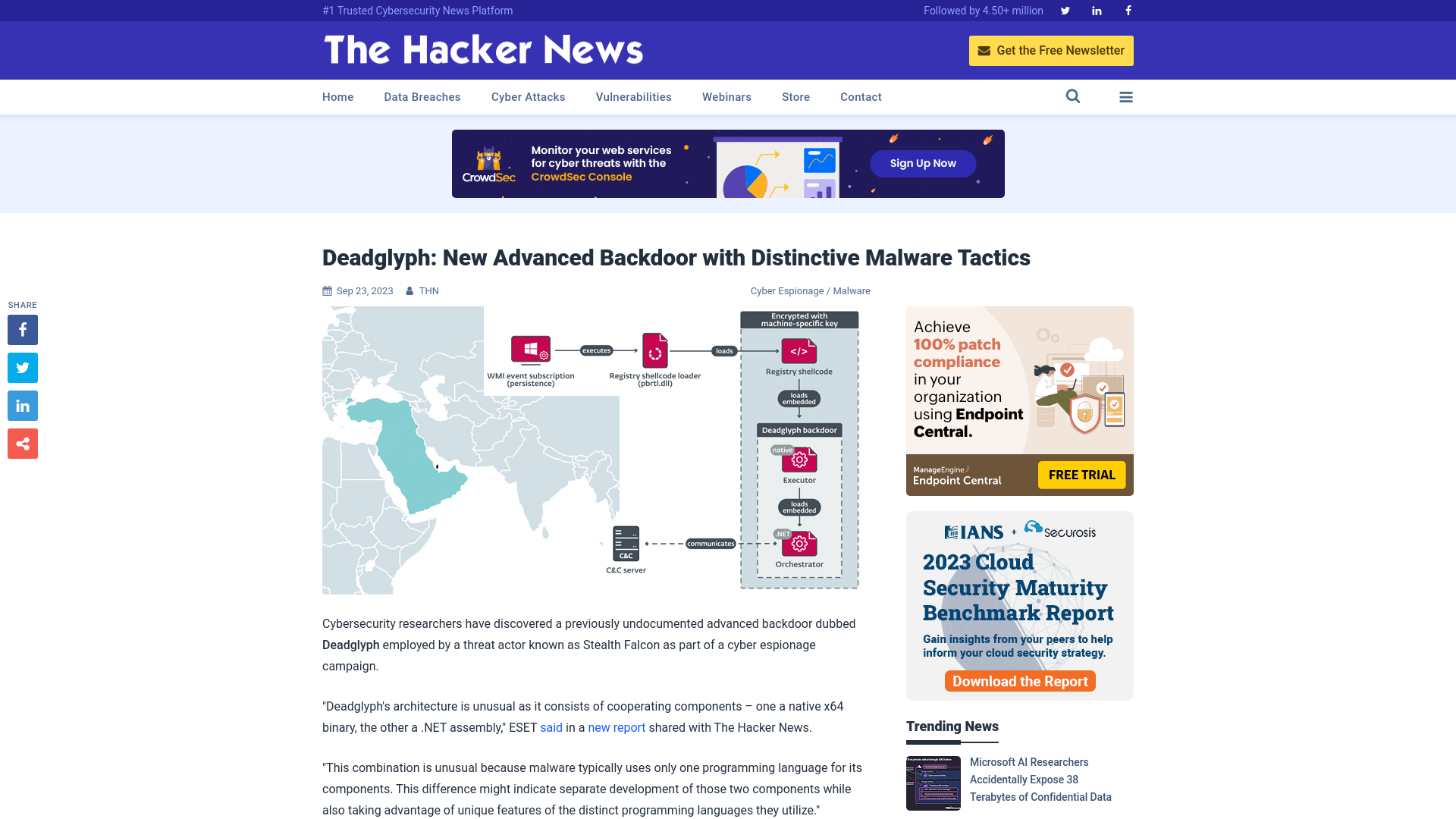Image resolution: width=1456 pixels, height=819 pixels.
Task: Click the Twitter share icon
Action: (x=22, y=367)
